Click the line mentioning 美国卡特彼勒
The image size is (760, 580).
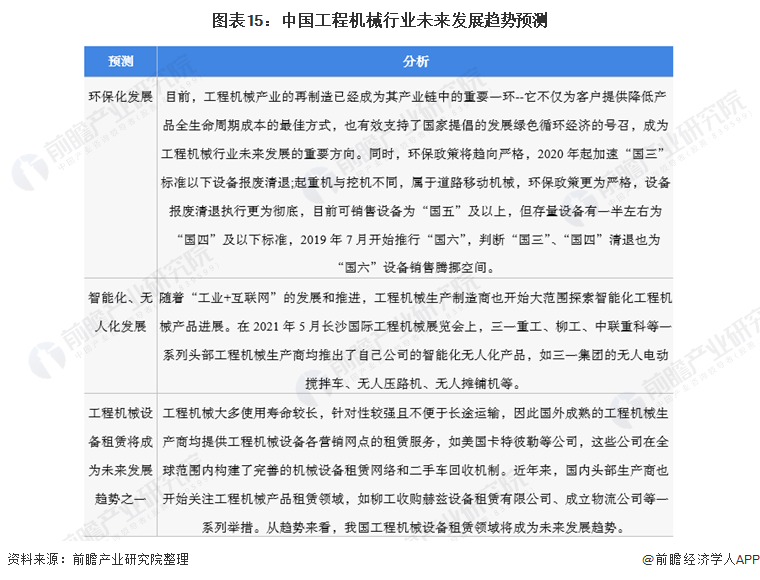tap(415, 441)
